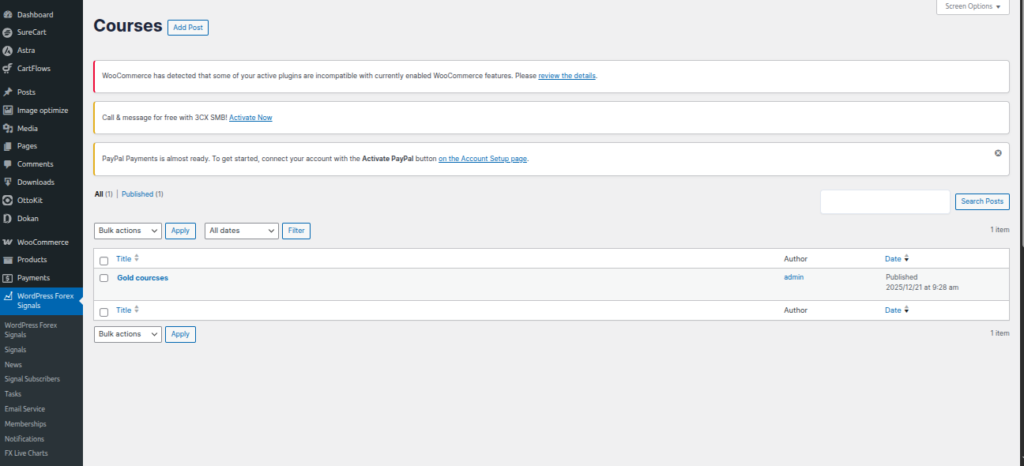Viewport: 1024px width, 466px height.
Task: Click the Add Post button
Action: (188, 28)
